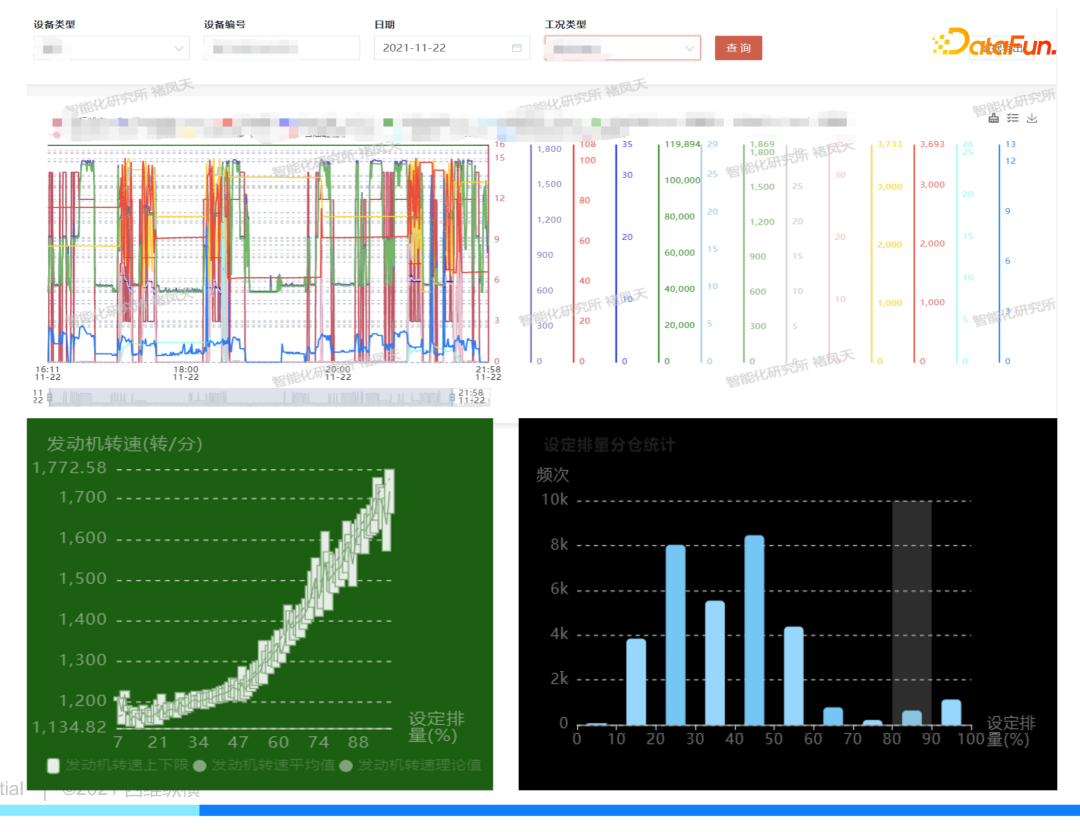1080x832 pixels.
Task: Select the 2021-11-22 date field
Action: pos(452,48)
